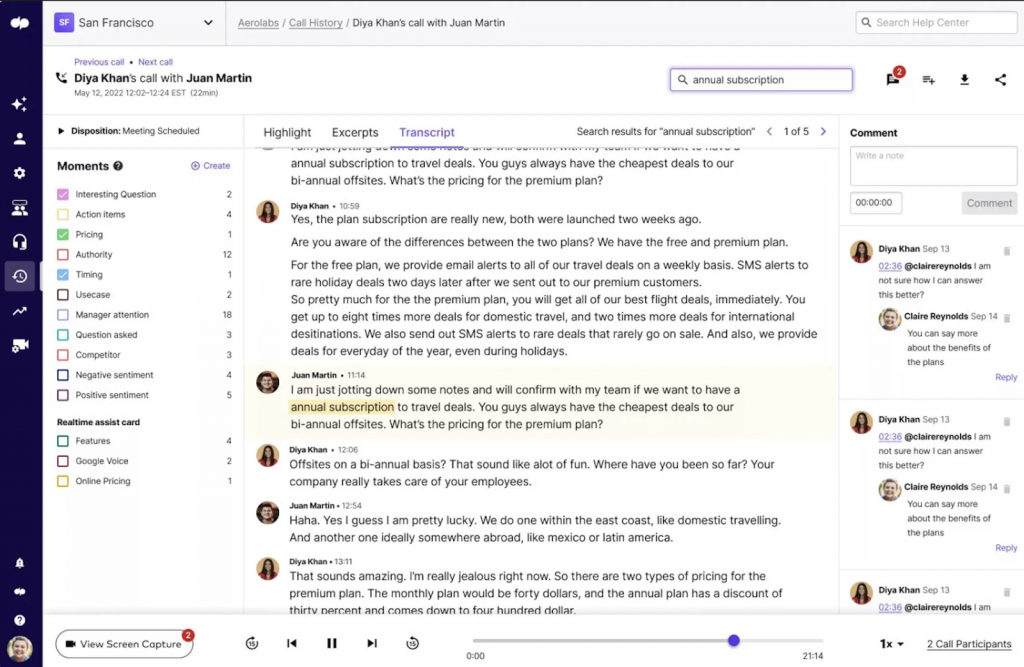Switch to the Excerpts tab
Viewport: 1024px width, 667px height.
tap(355, 132)
